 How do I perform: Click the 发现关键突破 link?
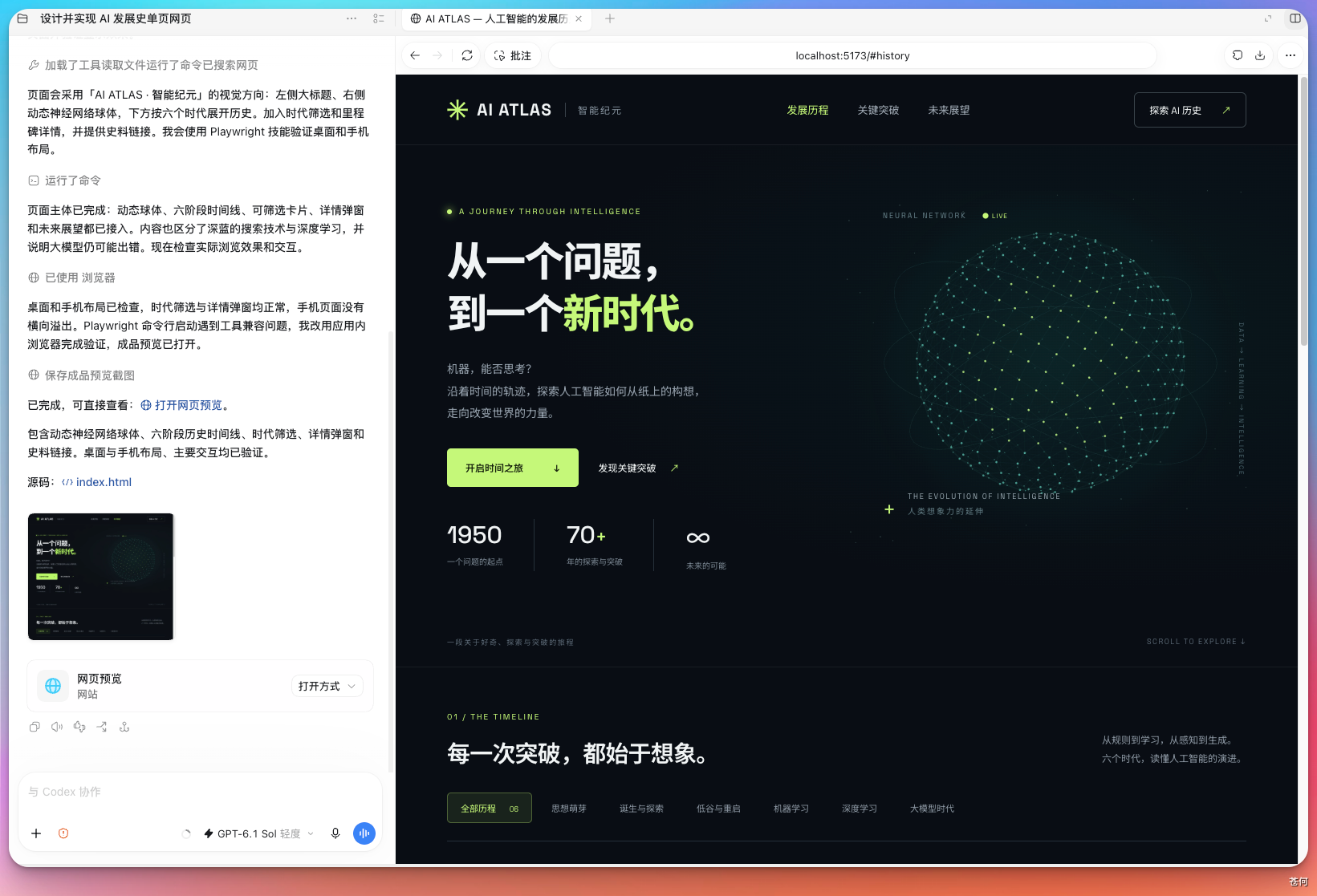638,468
